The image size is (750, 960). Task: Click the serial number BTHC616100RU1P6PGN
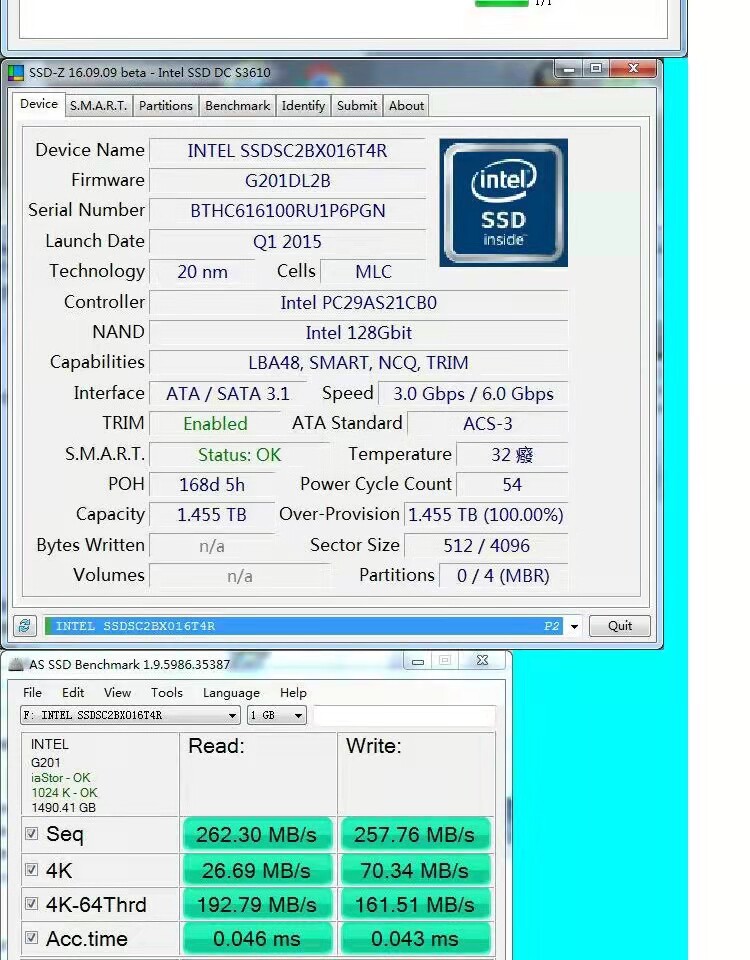(x=287, y=211)
